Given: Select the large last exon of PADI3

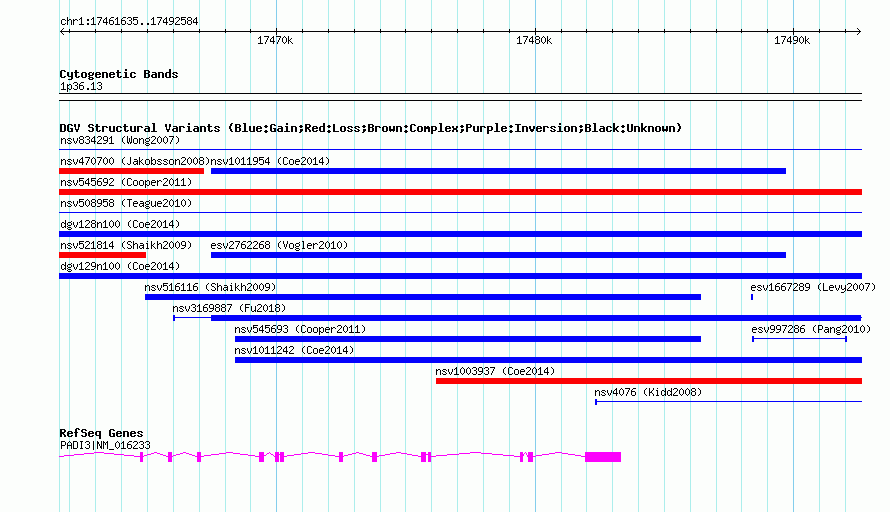Looking at the screenshot, I should (x=603, y=457).
